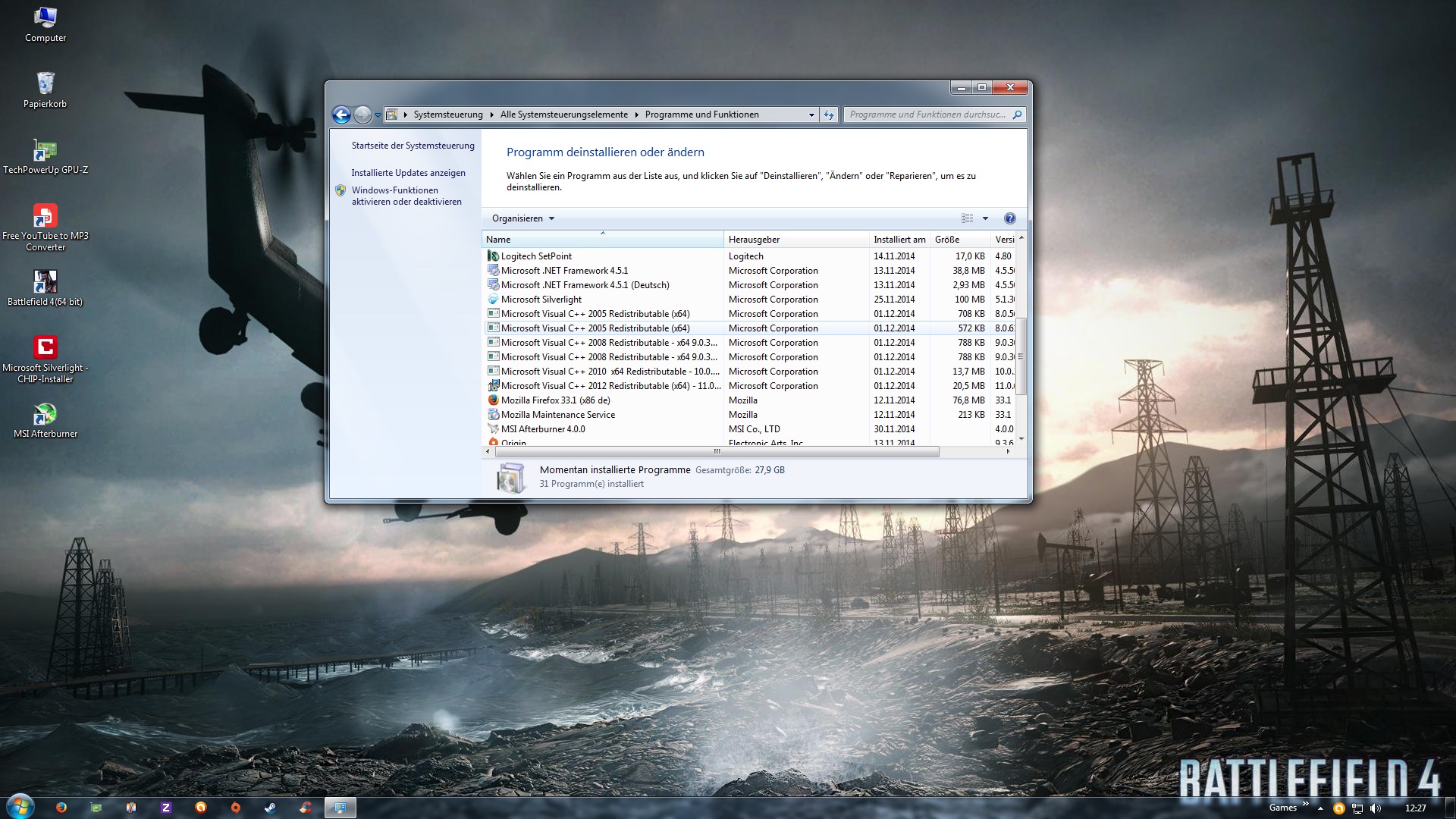The height and width of the screenshot is (819, 1456).
Task: Click the Avast icon in system tray
Action: coord(1339,808)
